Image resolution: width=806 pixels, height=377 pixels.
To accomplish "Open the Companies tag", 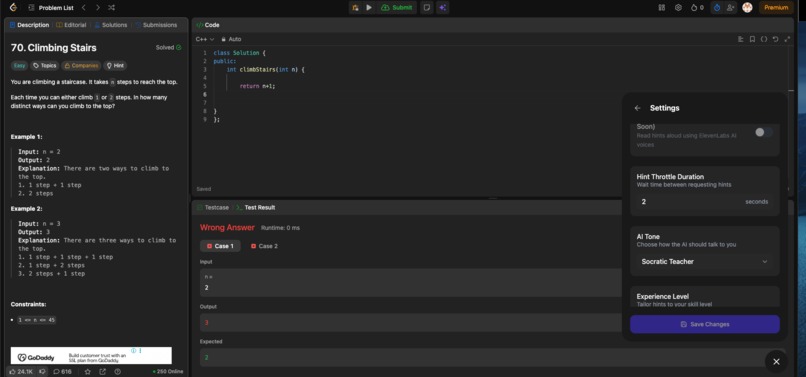I will 81,66.
